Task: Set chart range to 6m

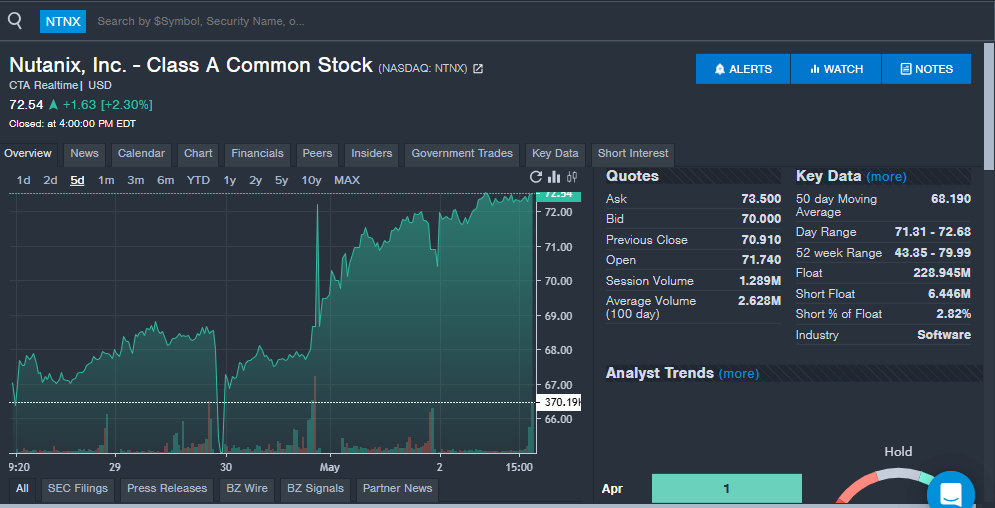Action: coord(166,180)
